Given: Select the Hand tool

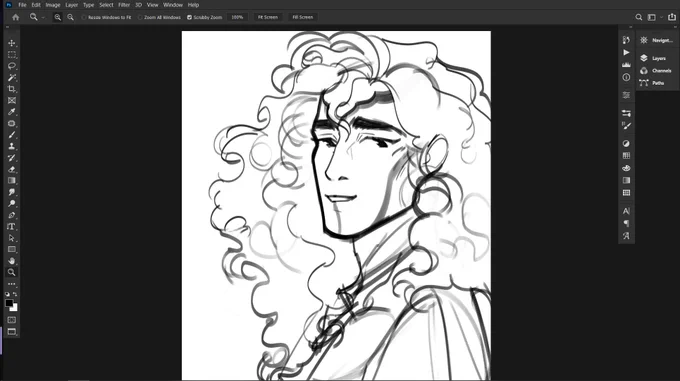Looking at the screenshot, I should click(12, 261).
